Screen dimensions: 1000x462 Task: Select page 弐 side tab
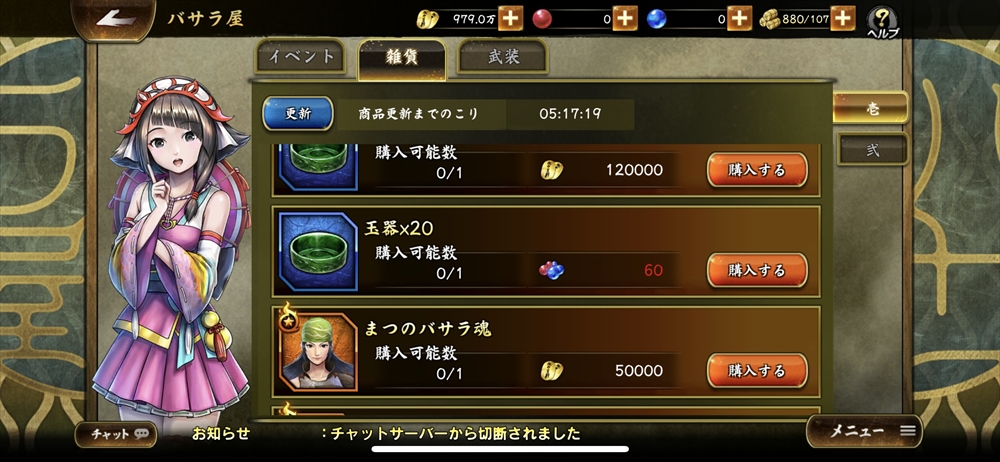(x=872, y=149)
